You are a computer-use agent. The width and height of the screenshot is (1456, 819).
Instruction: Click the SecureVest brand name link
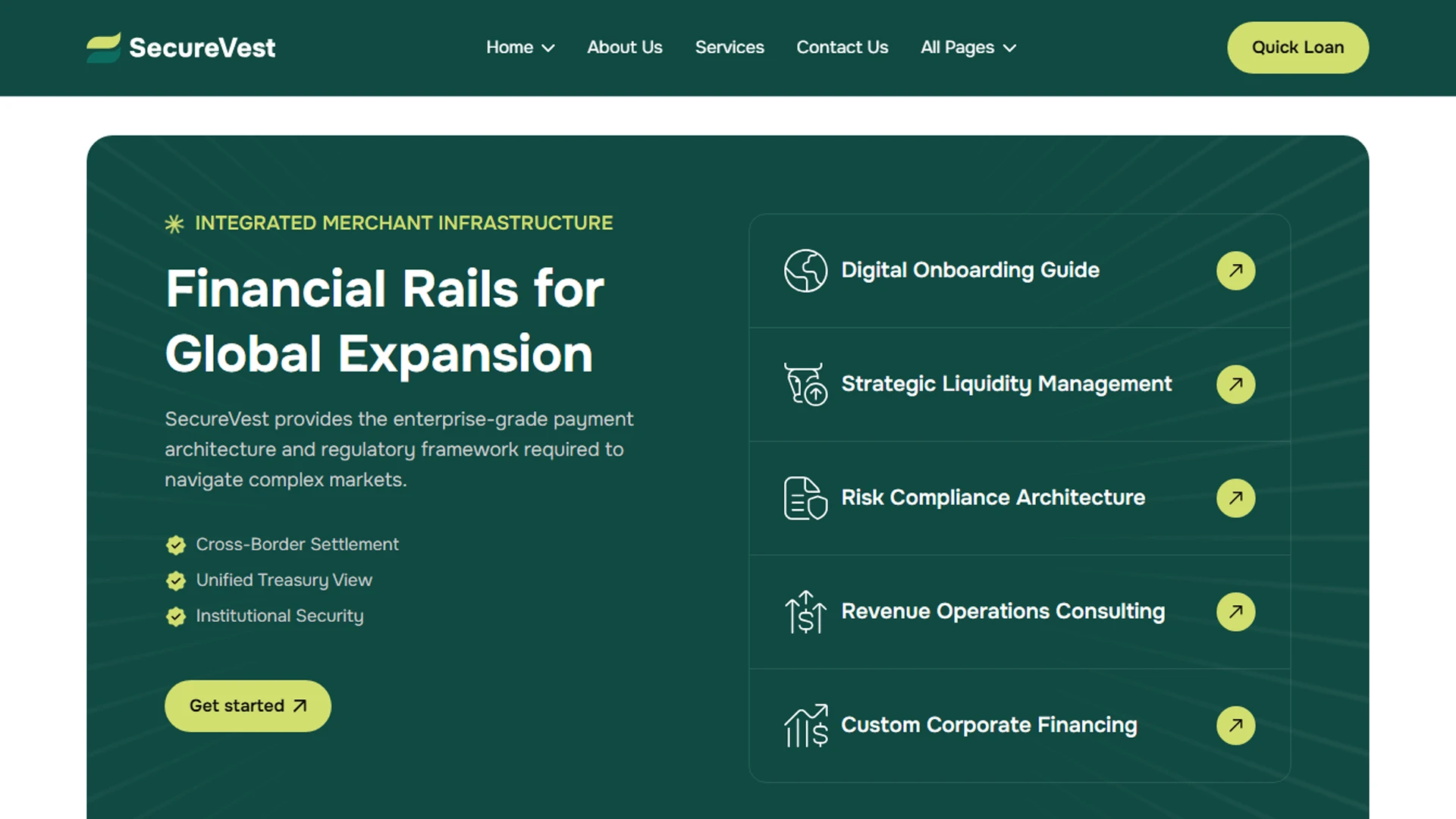202,48
